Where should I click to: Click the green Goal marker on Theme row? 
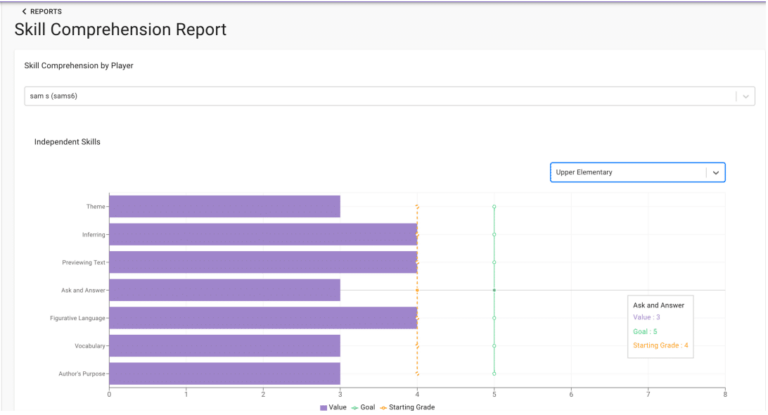coord(494,206)
